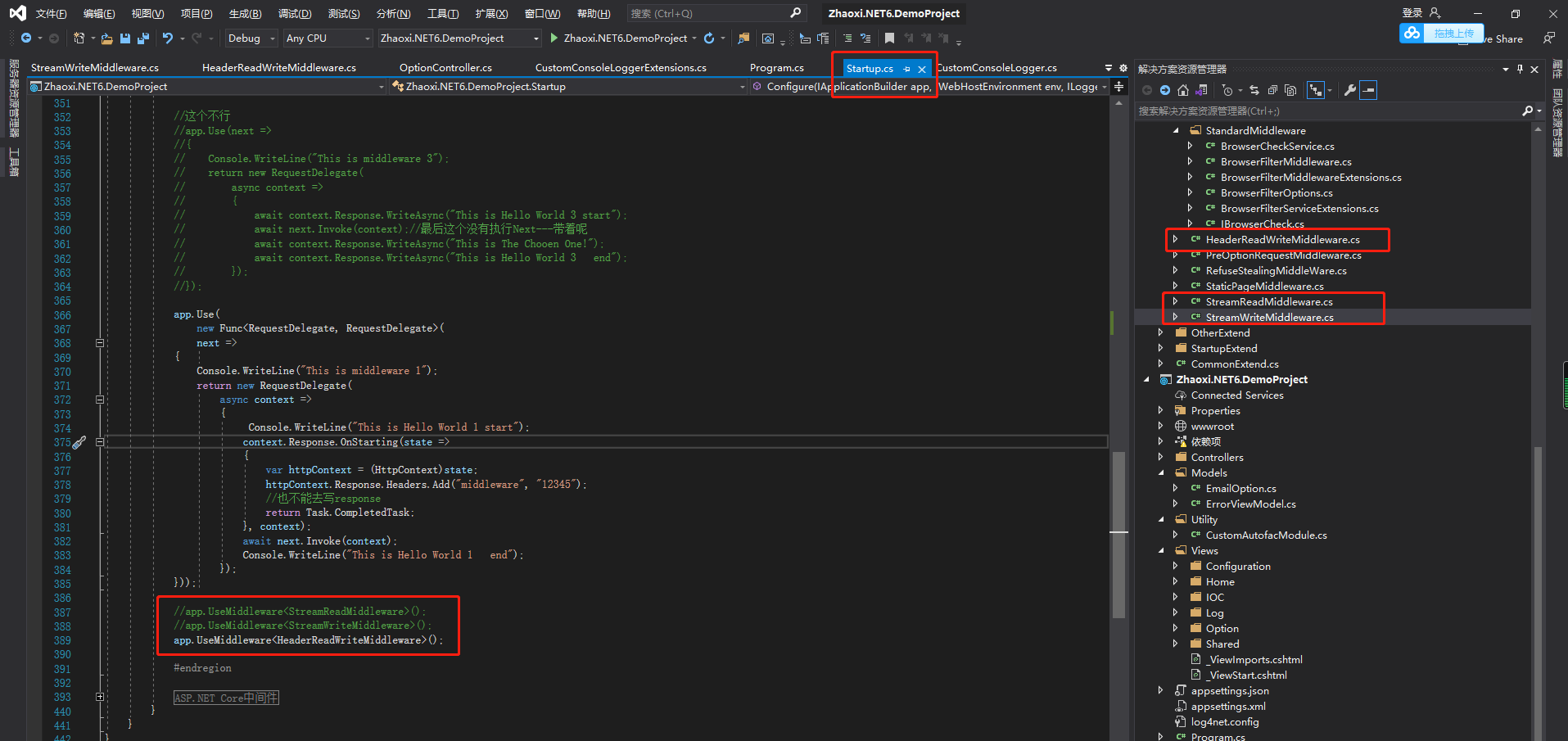The width and height of the screenshot is (1568, 741).
Task: Open the Debug configuration dropdown
Action: [x=251, y=38]
